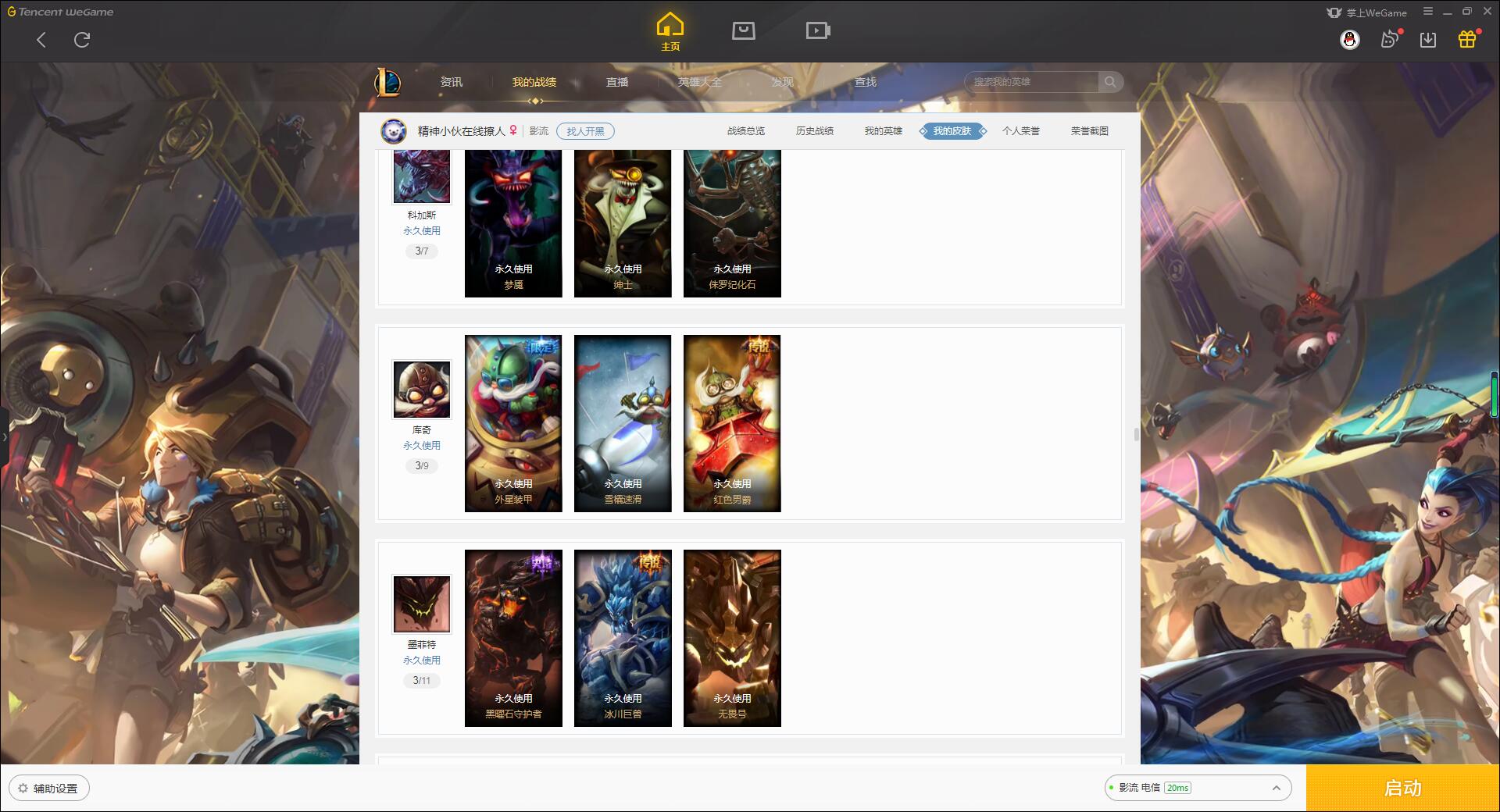This screenshot has height=812, width=1500.
Task: Open the 英雄大全 tab
Action: pyautogui.click(x=700, y=82)
